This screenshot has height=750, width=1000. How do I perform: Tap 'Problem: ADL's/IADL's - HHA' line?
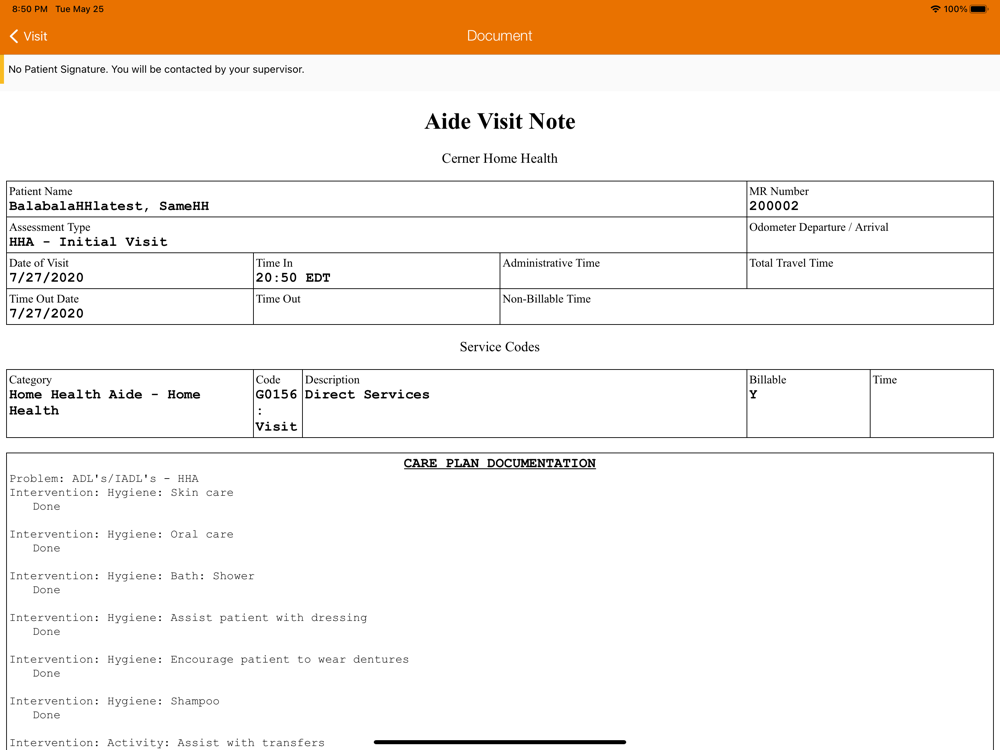click(104, 478)
